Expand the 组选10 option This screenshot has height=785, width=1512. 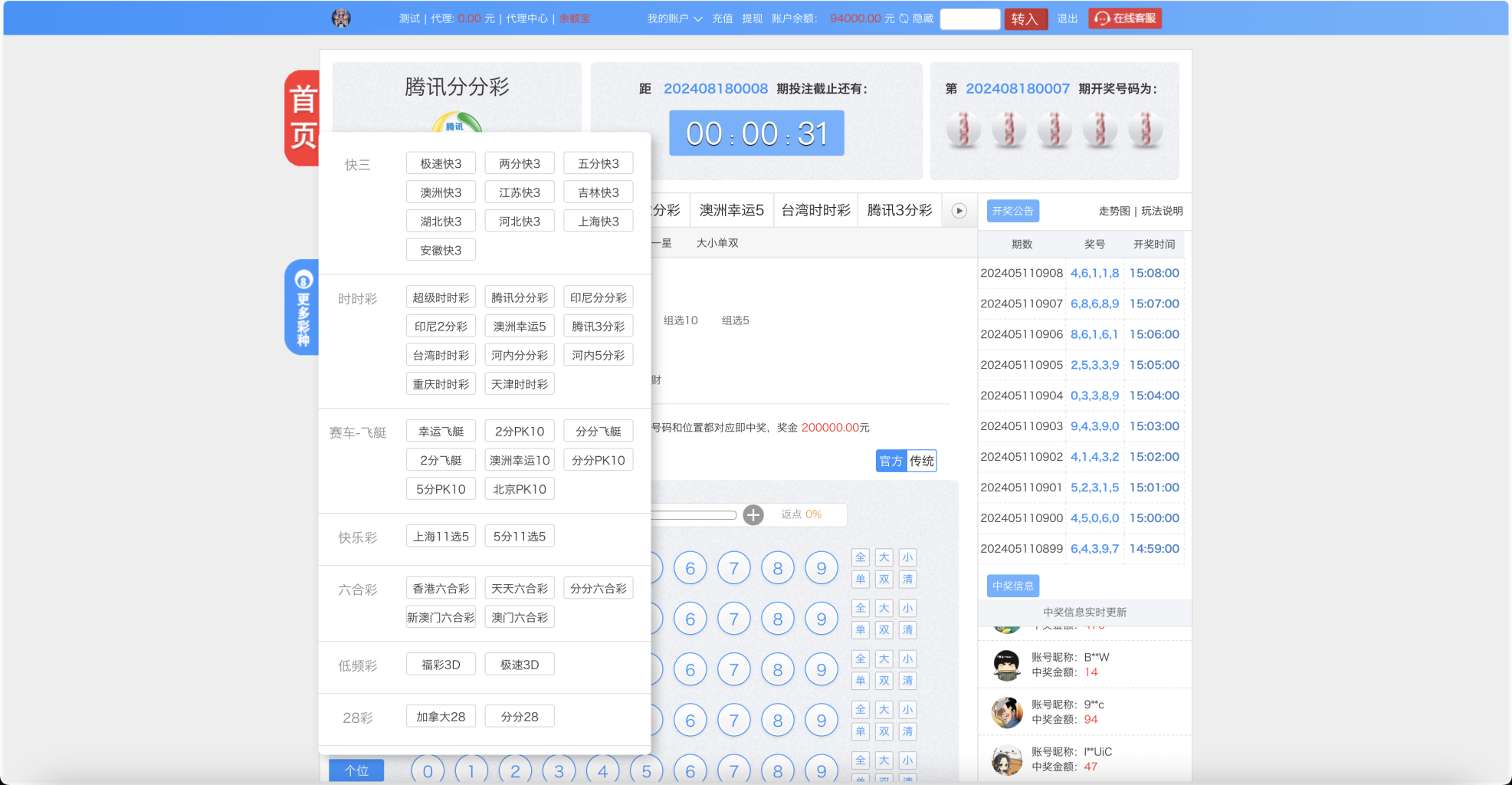(x=679, y=320)
